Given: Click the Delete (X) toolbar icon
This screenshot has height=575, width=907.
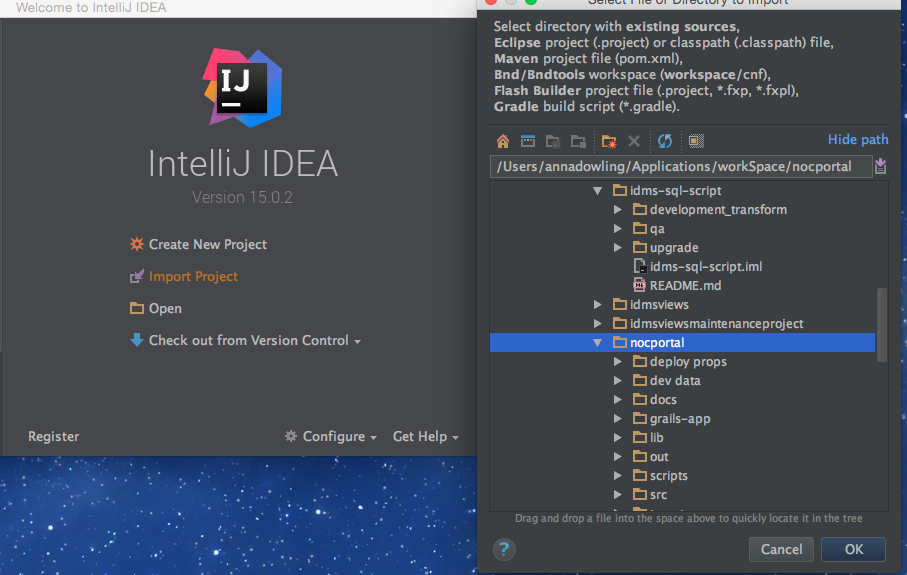Looking at the screenshot, I should point(634,141).
